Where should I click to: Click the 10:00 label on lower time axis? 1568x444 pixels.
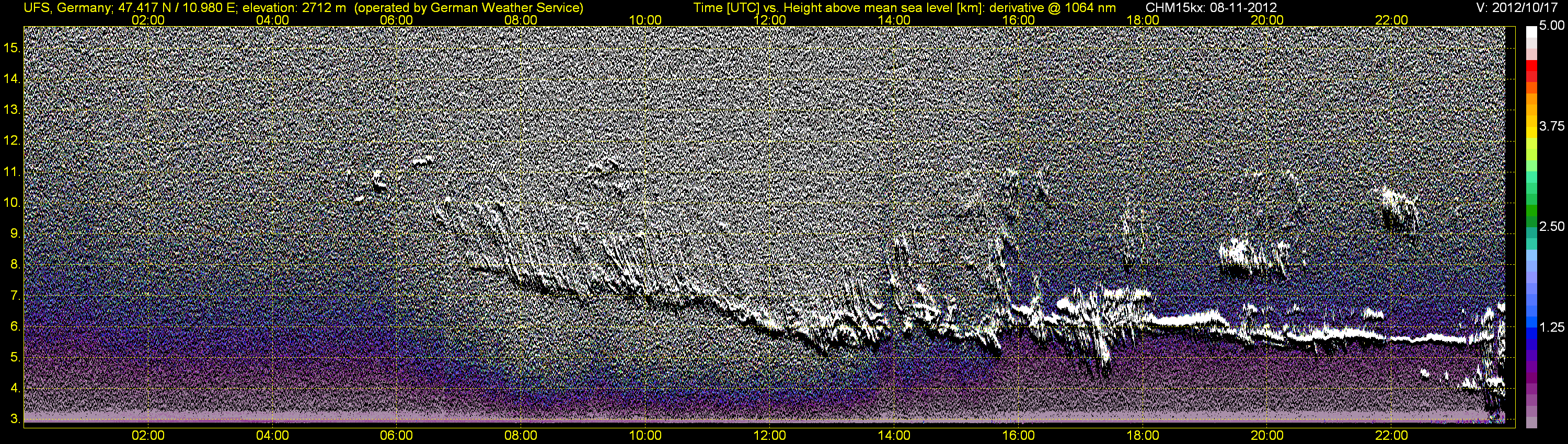click(645, 436)
